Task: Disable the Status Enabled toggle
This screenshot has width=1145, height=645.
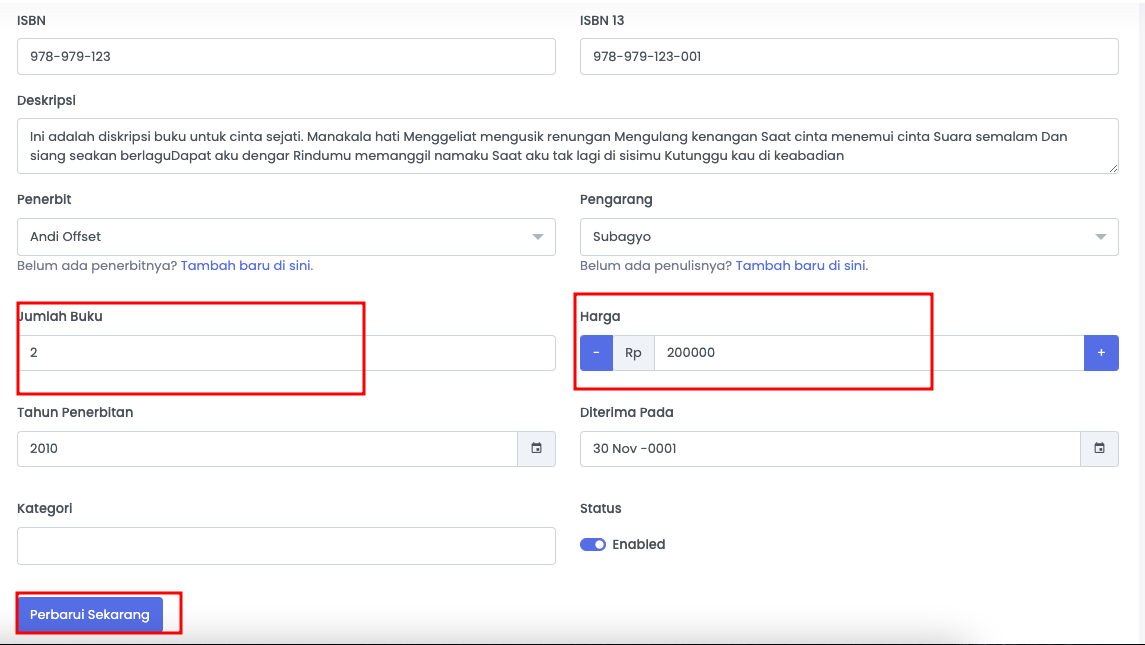Action: click(x=592, y=544)
